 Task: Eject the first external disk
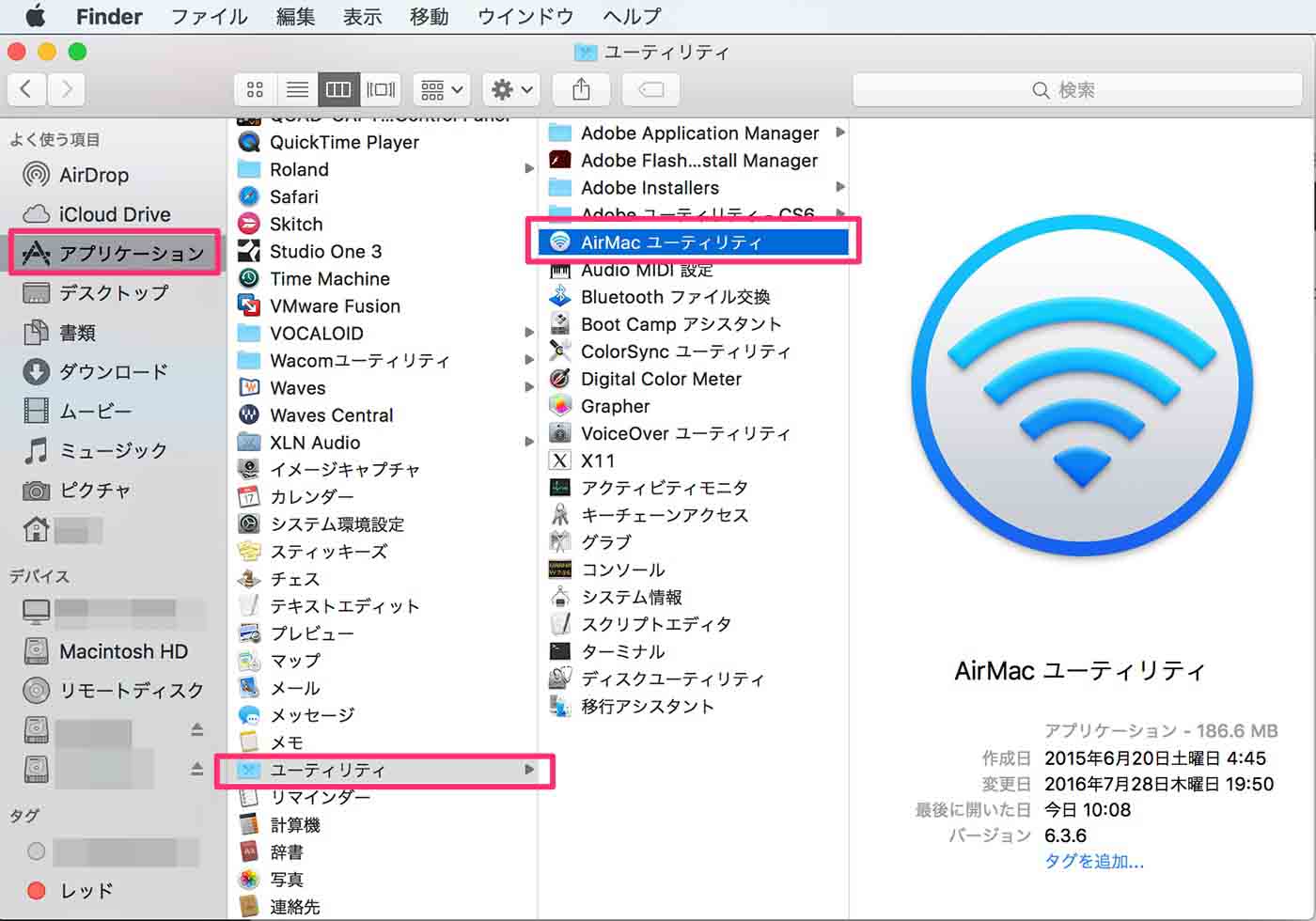(x=196, y=729)
